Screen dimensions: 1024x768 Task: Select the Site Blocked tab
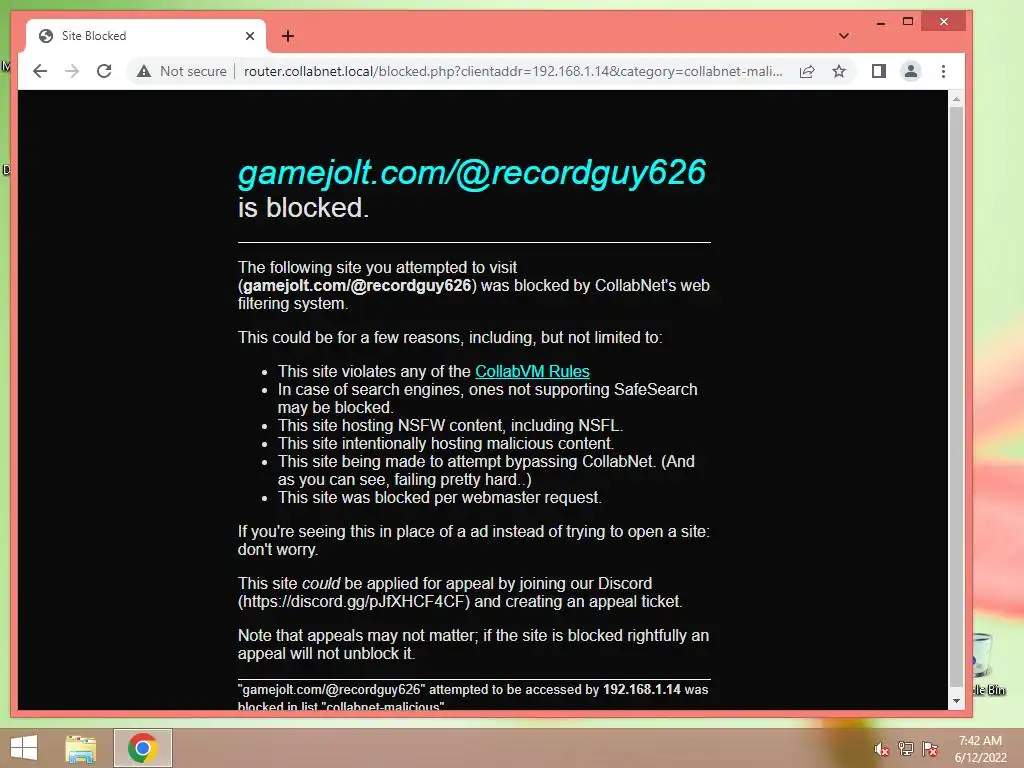point(145,36)
